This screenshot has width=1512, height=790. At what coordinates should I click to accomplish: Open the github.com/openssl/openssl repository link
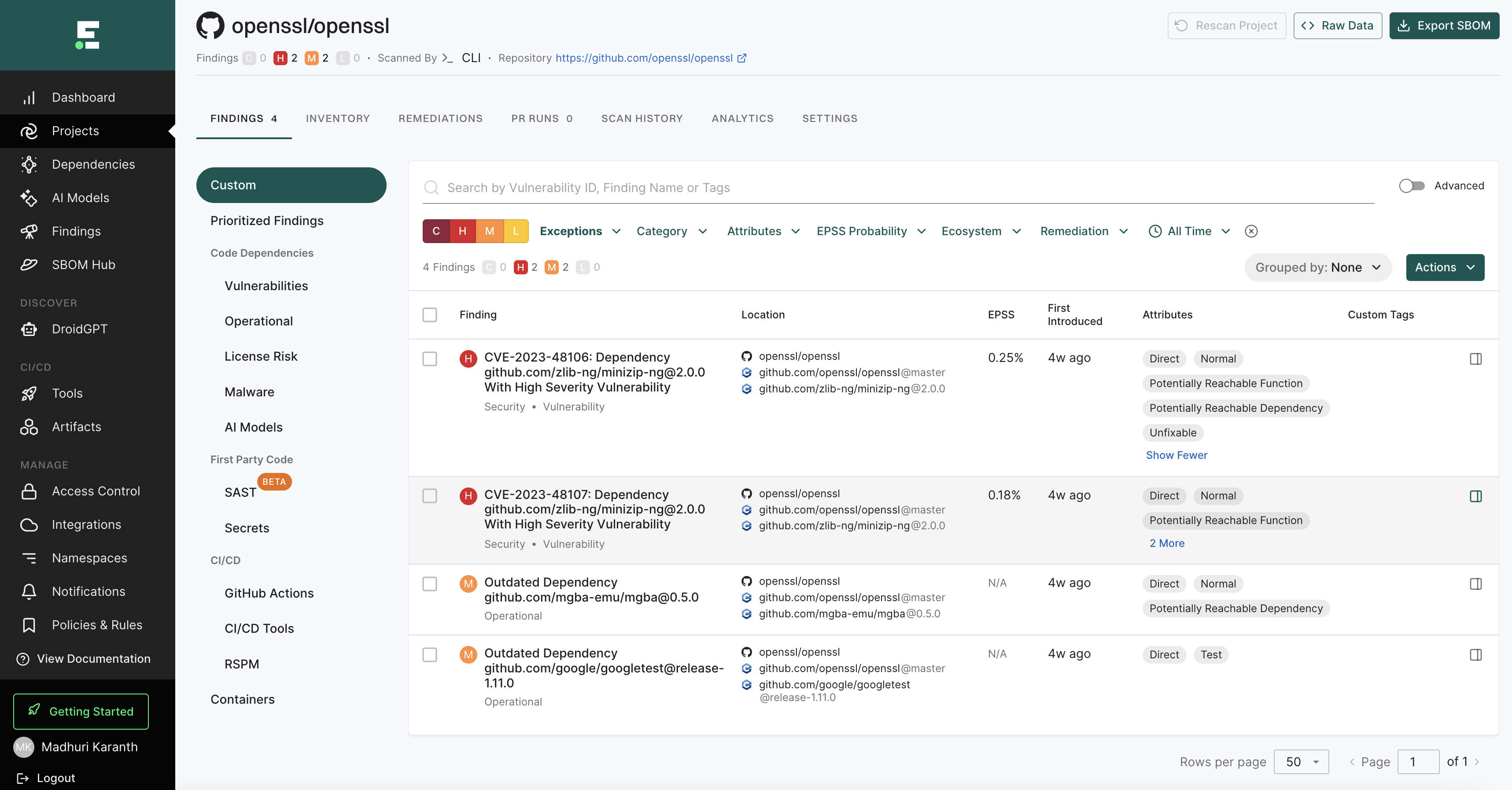(644, 58)
